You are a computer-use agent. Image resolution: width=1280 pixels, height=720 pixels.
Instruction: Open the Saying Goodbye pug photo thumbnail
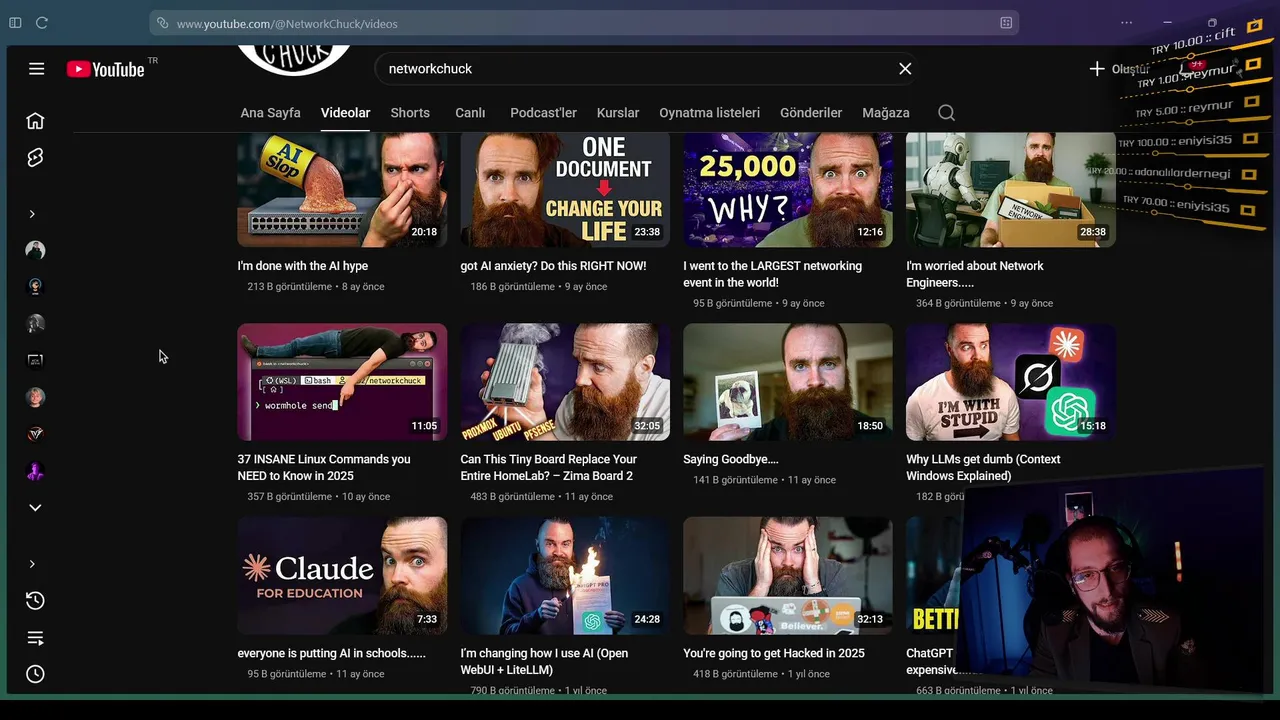tap(788, 382)
